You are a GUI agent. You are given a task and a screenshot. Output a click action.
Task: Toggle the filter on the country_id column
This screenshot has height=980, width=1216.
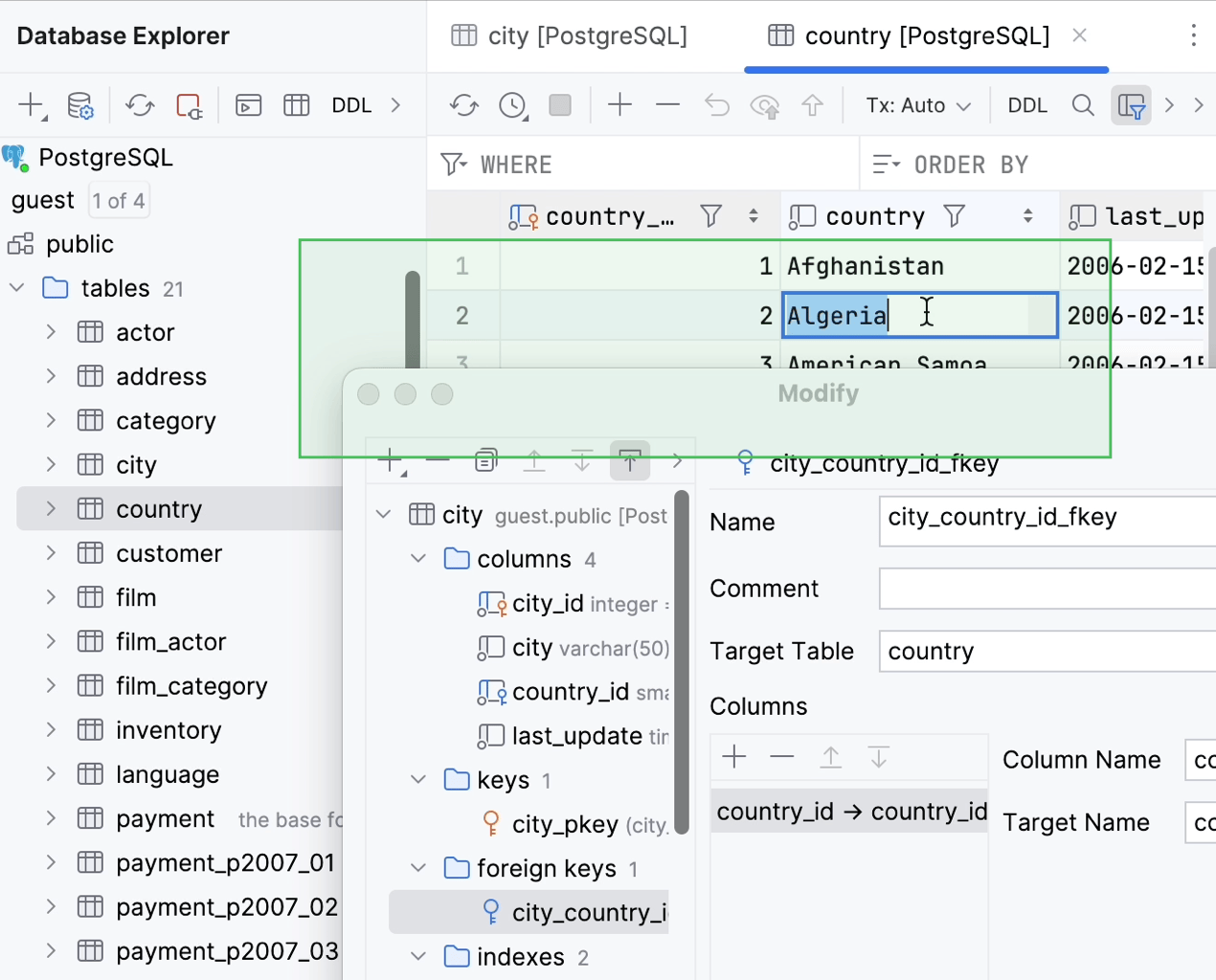(x=710, y=216)
